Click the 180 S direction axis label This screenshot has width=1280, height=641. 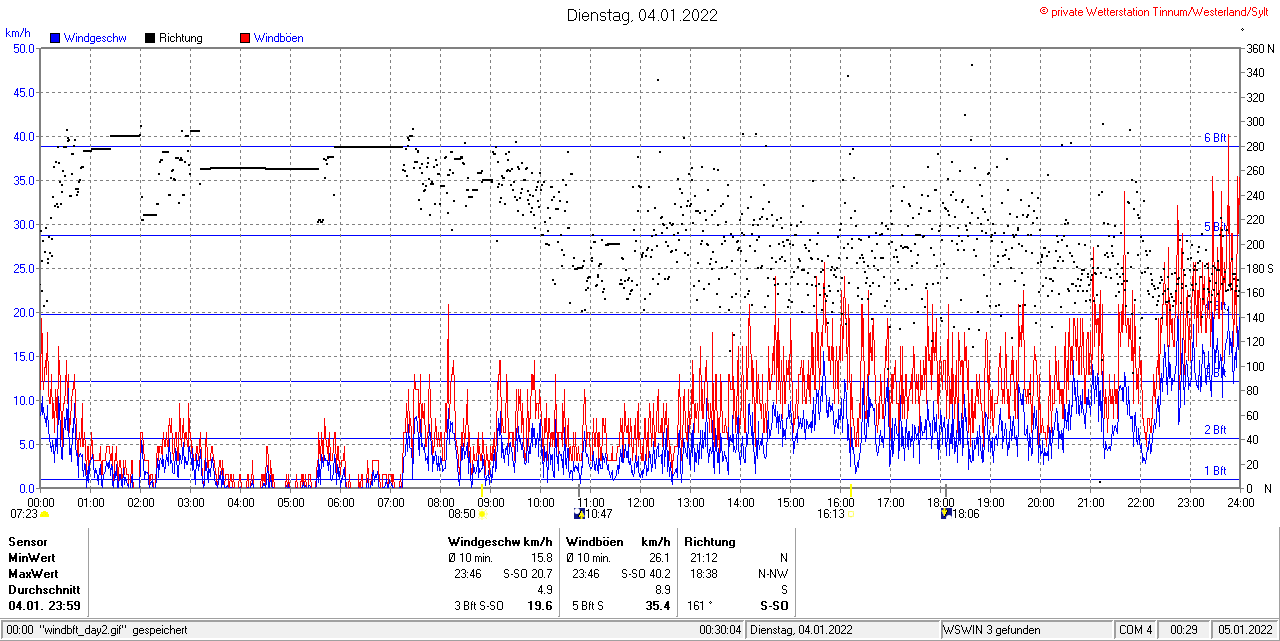tap(1258, 268)
